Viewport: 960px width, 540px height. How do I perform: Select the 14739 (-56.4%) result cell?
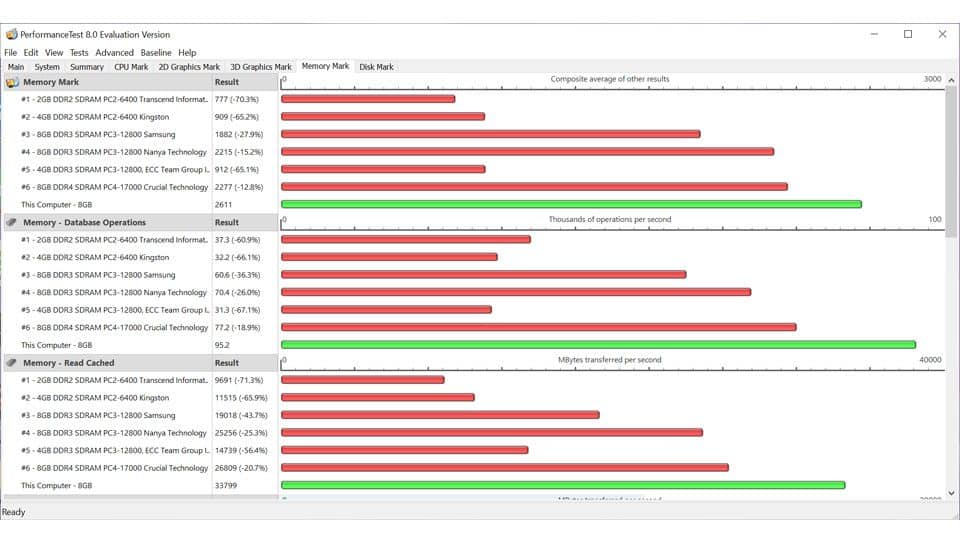pos(241,451)
